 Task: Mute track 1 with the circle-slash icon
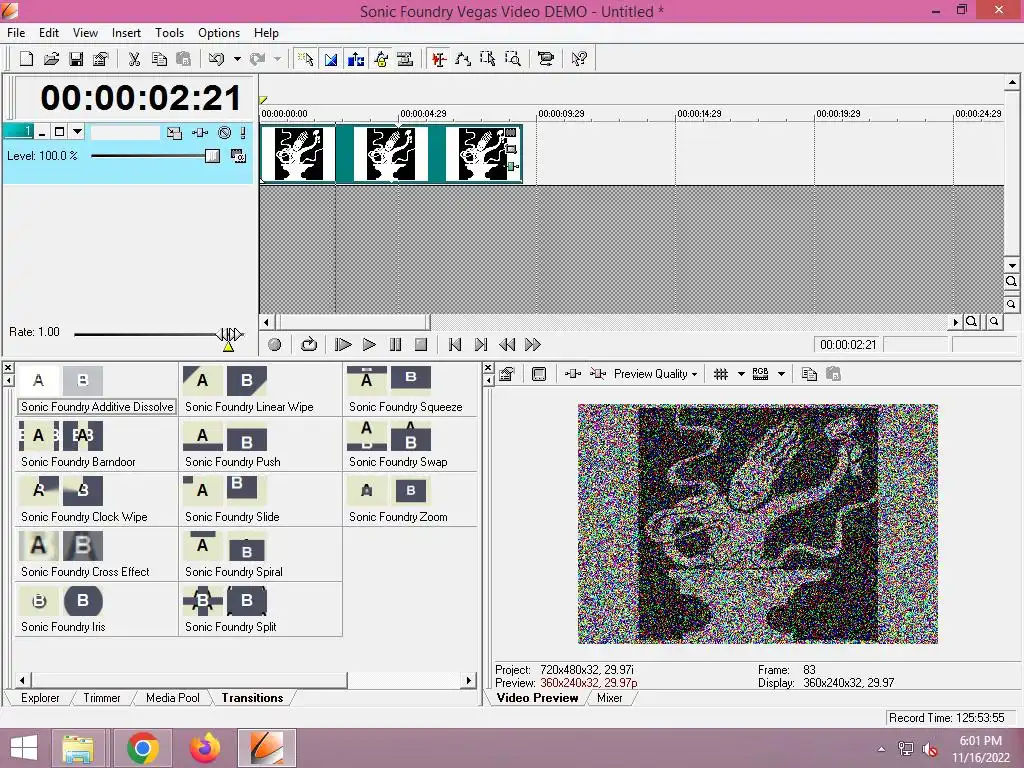click(225, 133)
